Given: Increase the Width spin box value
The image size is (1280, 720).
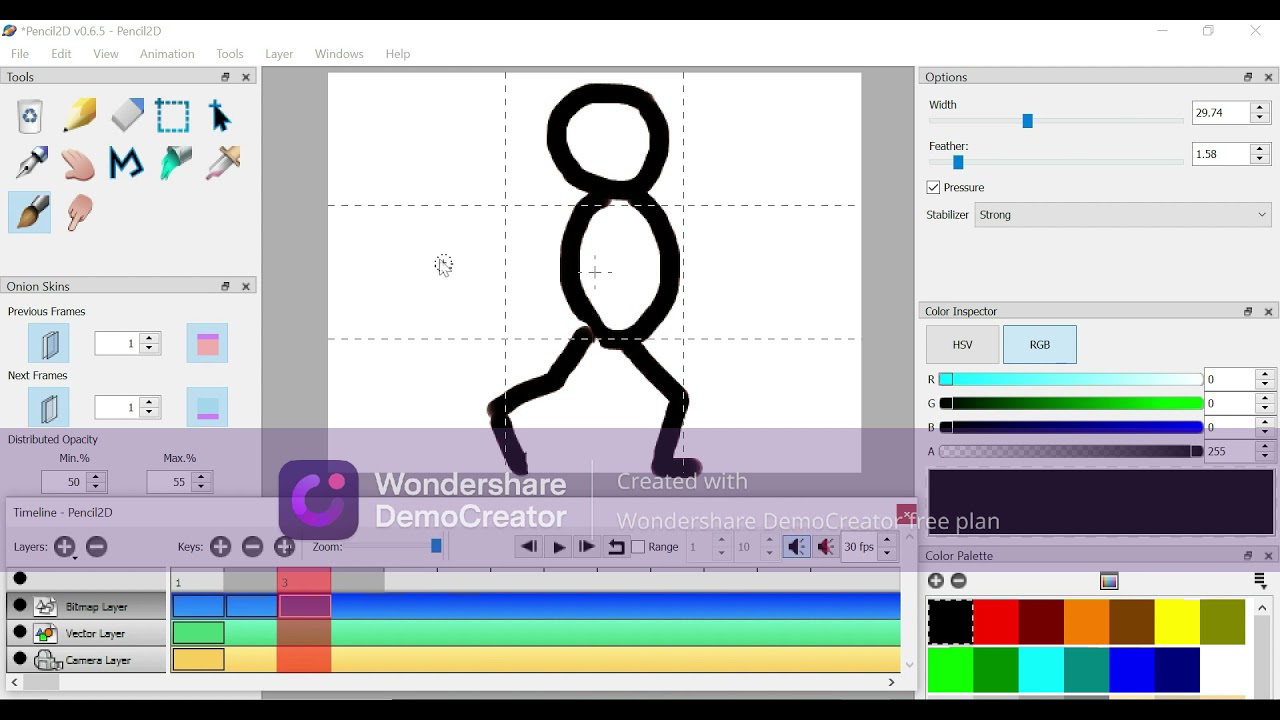Looking at the screenshot, I should click(x=1260, y=107).
